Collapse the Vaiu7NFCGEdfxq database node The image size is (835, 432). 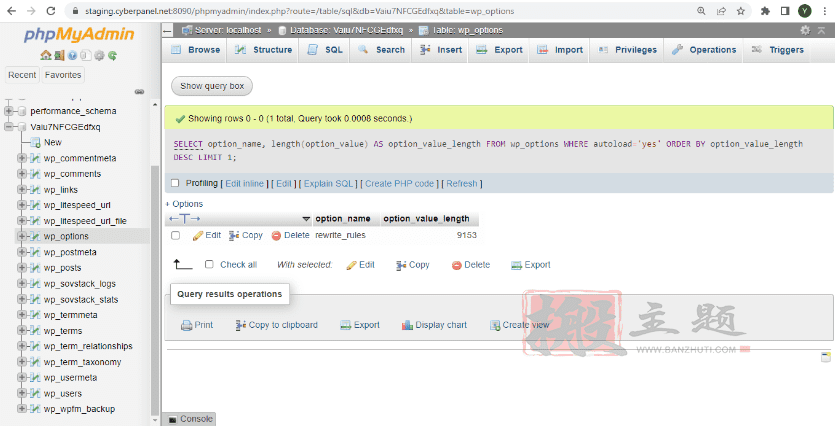[9, 127]
